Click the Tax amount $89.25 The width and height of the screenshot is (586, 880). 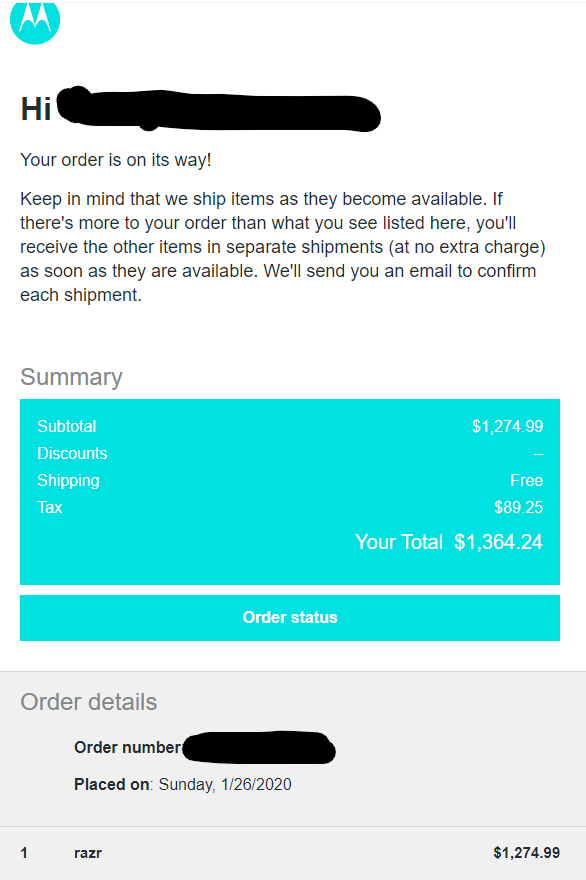(x=518, y=507)
